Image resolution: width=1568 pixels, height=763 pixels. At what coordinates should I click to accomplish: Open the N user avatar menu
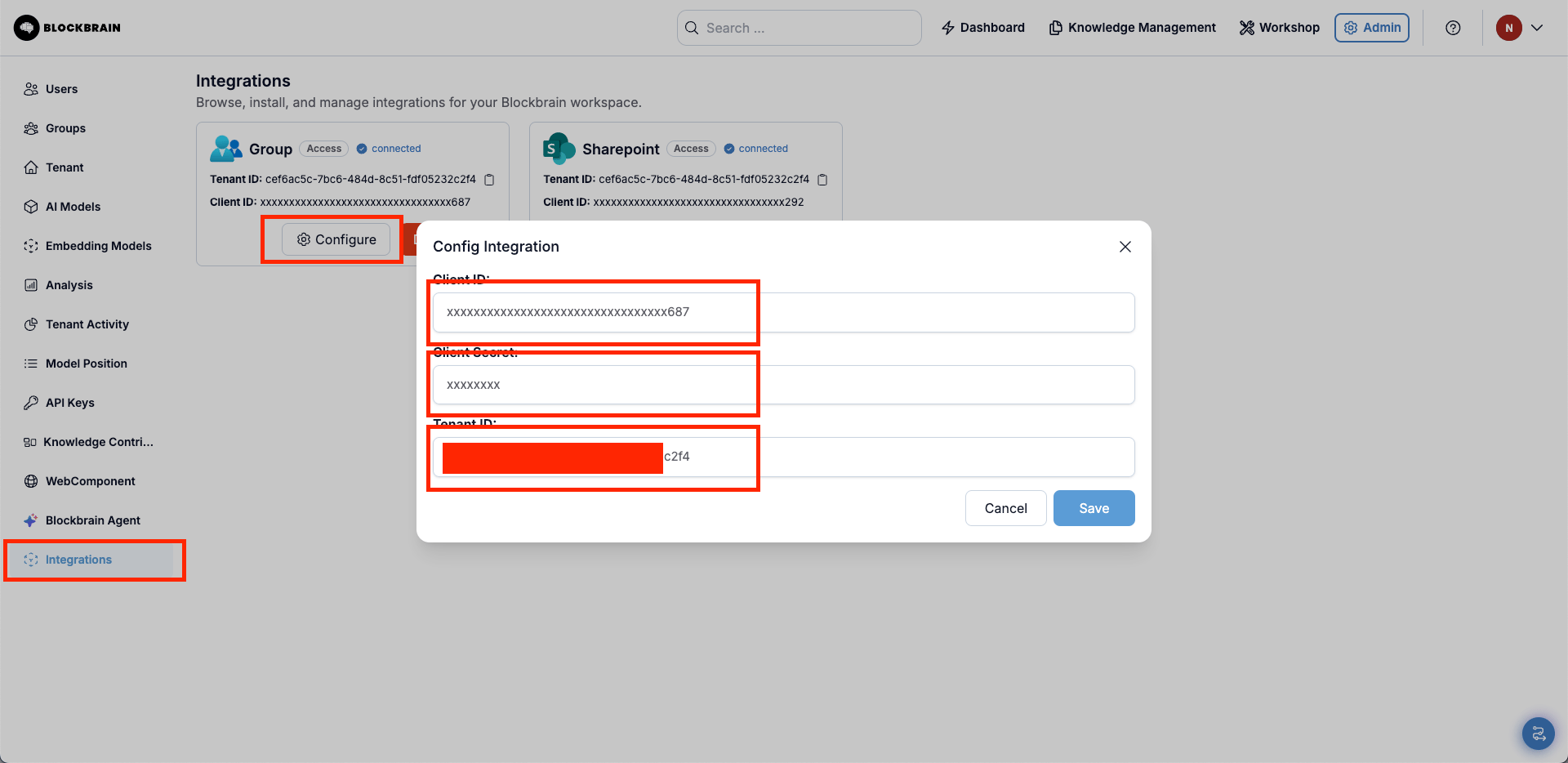click(1509, 28)
